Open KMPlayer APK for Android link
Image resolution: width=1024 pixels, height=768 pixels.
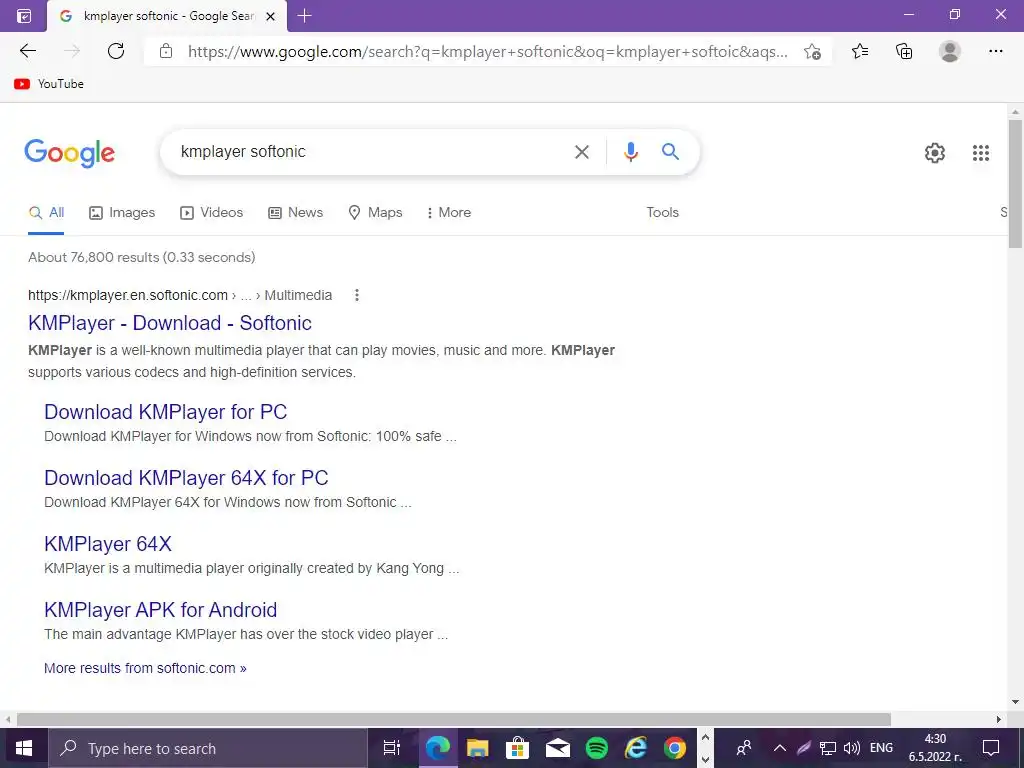161,609
